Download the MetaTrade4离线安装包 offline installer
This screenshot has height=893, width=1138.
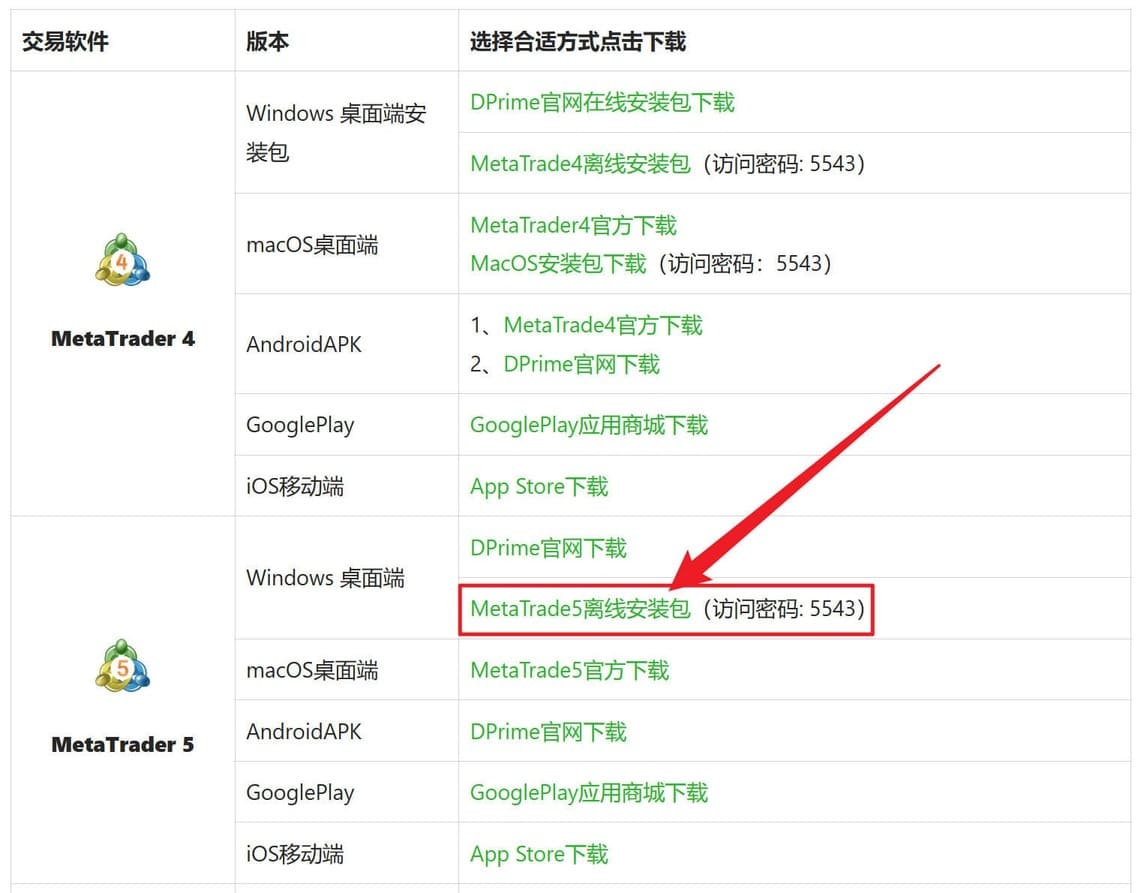point(580,163)
